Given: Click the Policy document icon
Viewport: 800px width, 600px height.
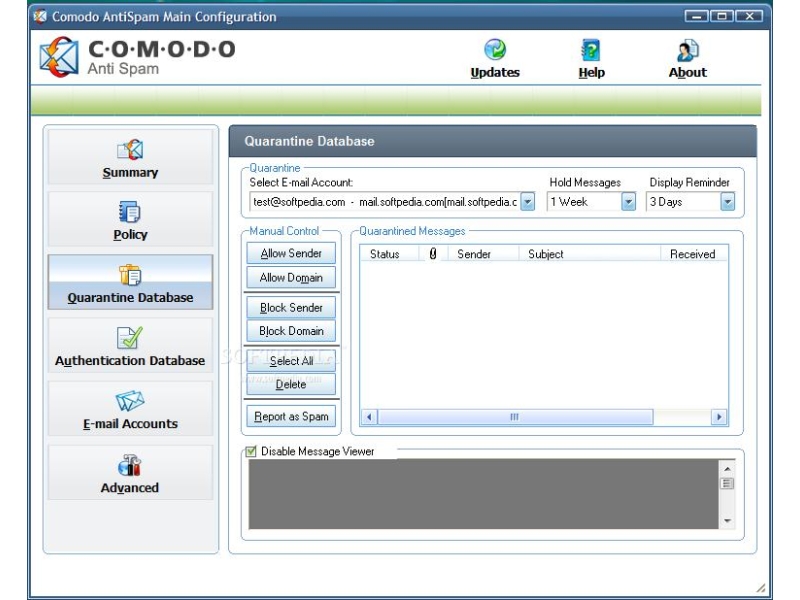Looking at the screenshot, I should coord(130,212).
